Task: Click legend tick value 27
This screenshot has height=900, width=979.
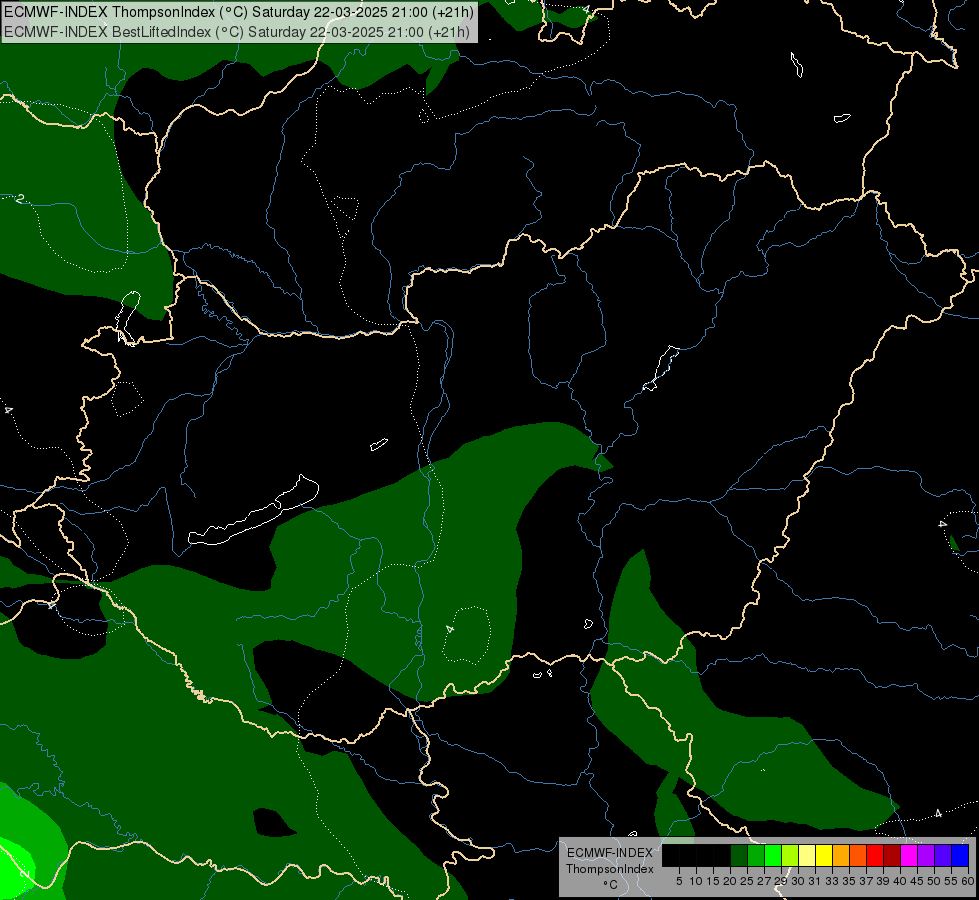Action: click(x=764, y=881)
